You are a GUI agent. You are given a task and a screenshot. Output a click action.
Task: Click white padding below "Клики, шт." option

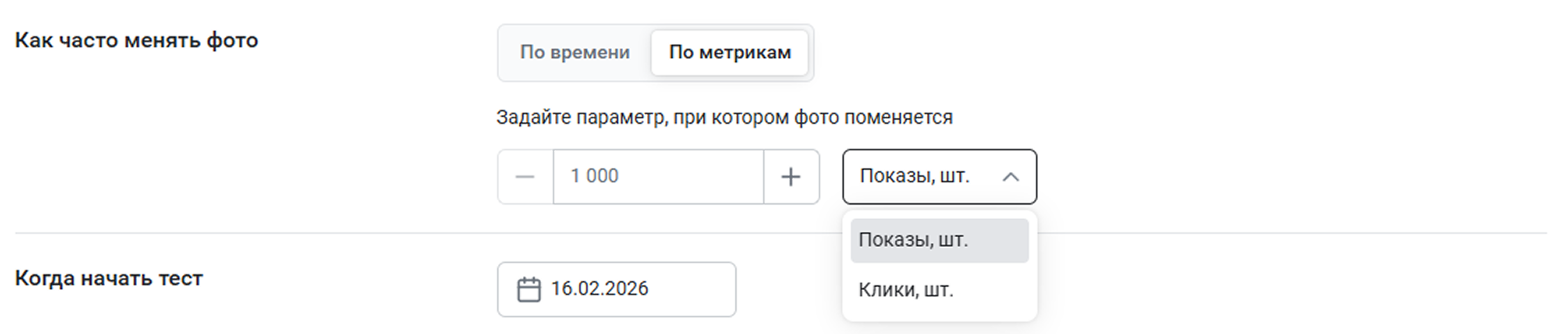coord(939,314)
